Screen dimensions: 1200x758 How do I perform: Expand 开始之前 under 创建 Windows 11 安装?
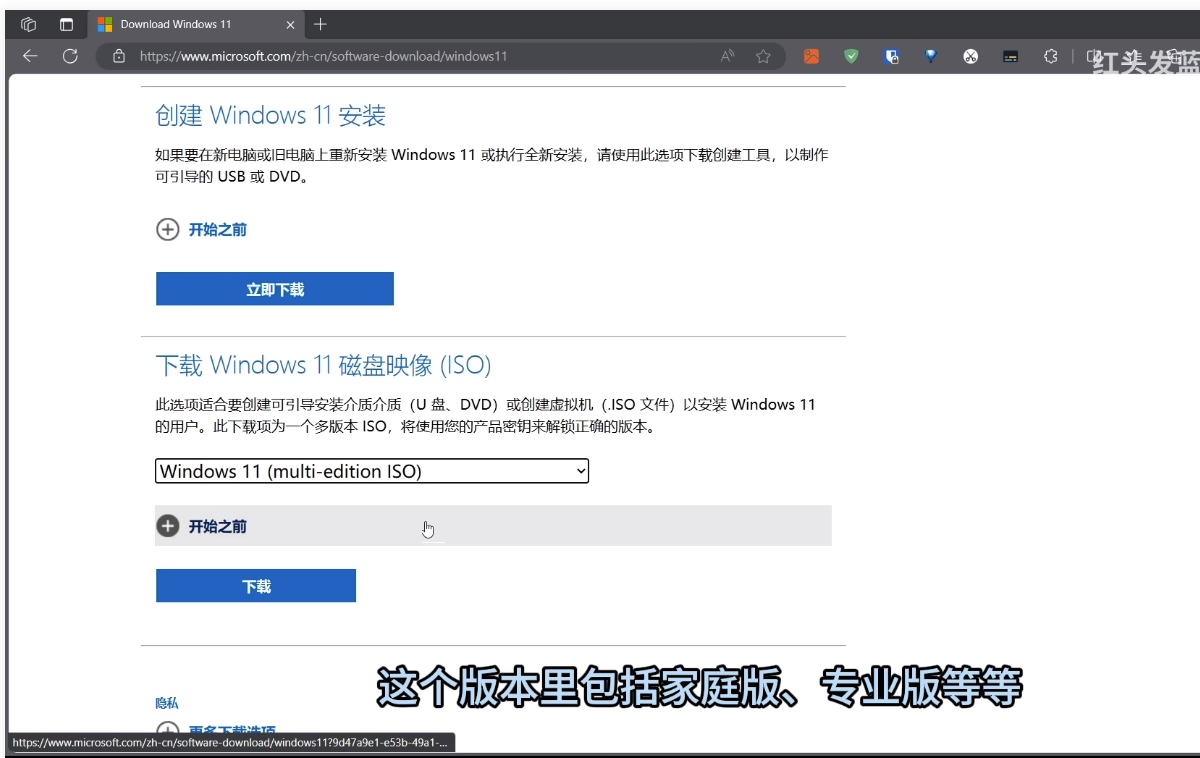point(202,229)
